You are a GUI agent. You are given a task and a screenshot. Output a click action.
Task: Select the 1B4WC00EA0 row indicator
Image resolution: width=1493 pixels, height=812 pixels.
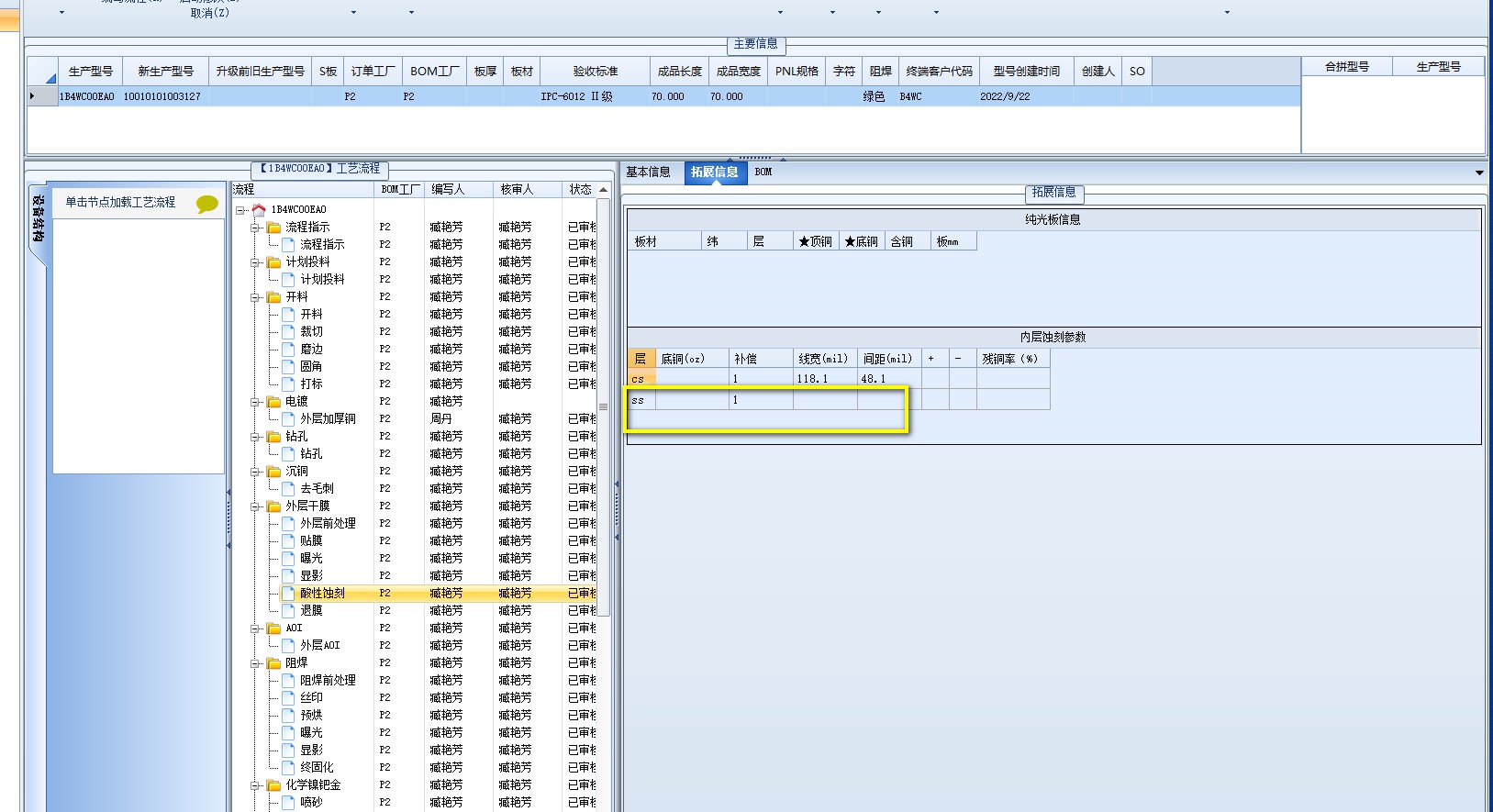42,96
